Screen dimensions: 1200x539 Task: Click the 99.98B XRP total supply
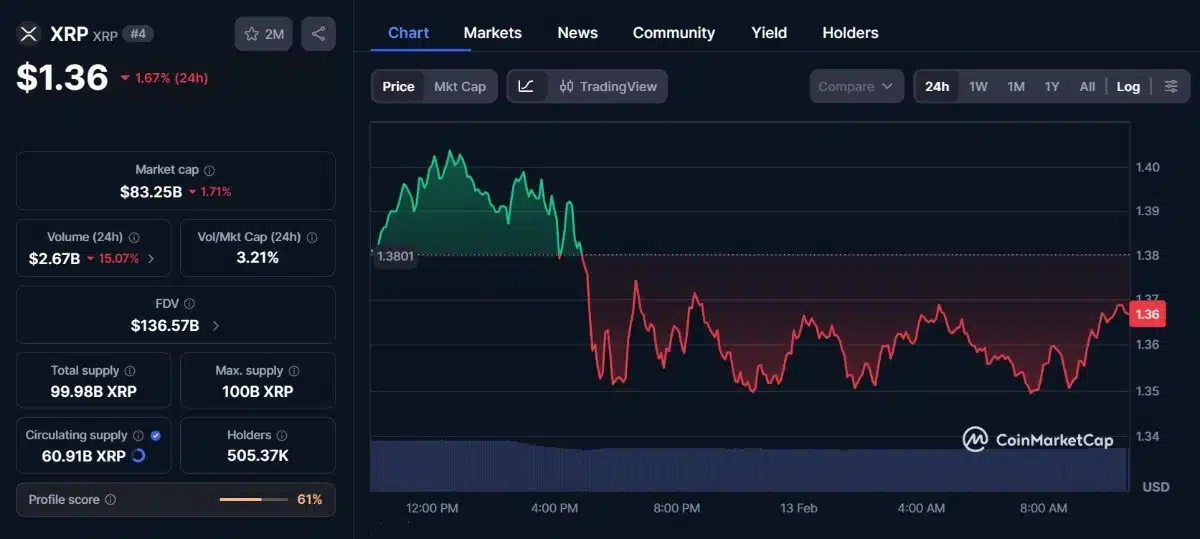coord(93,391)
